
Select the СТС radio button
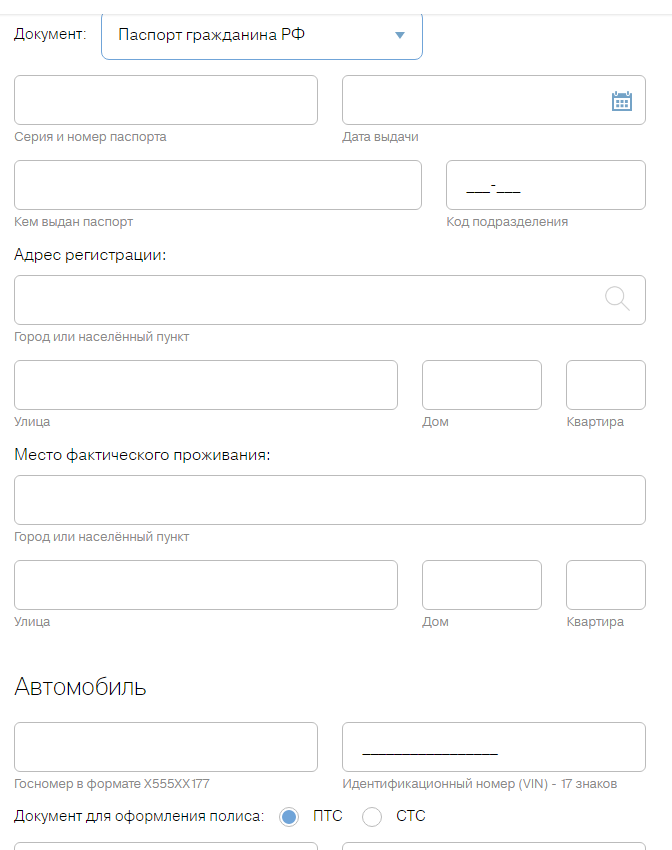click(x=372, y=817)
